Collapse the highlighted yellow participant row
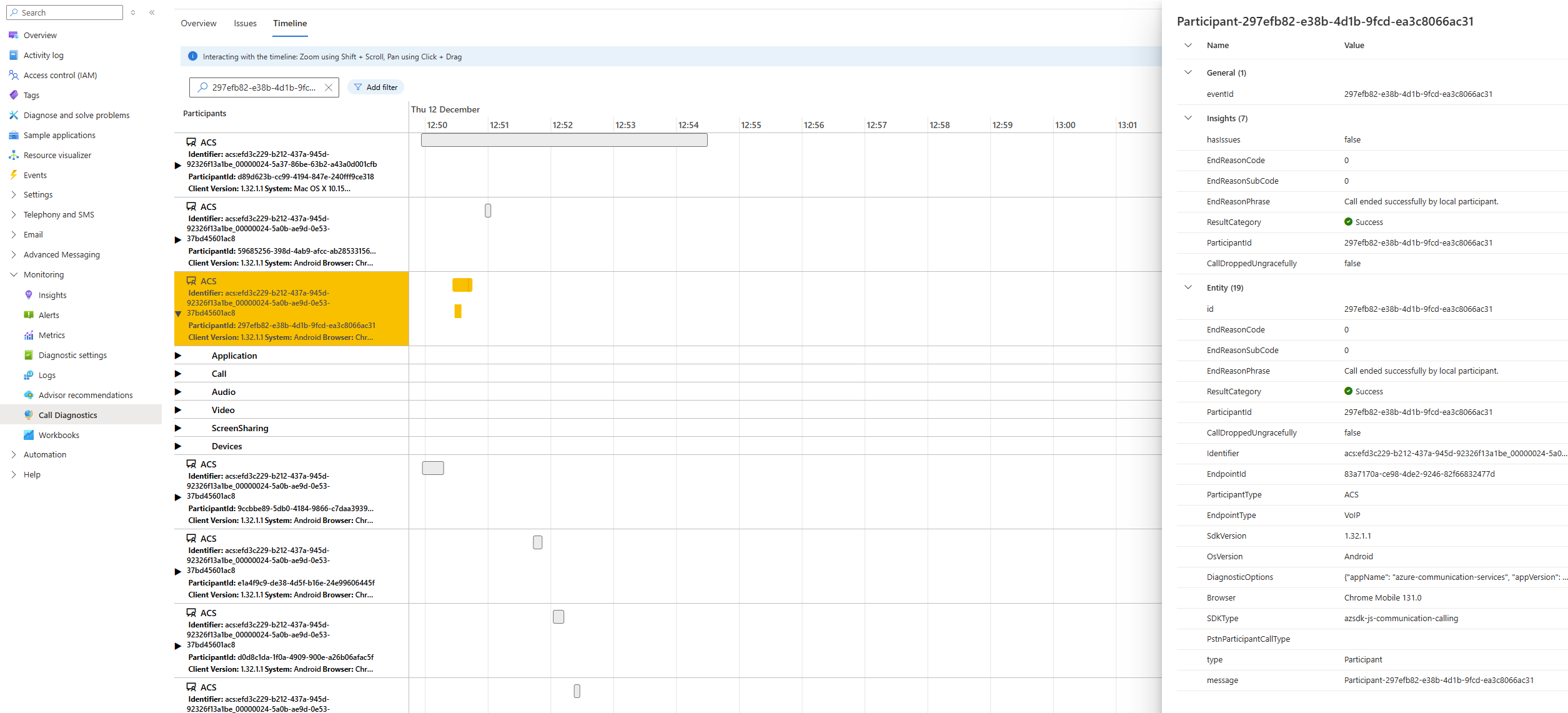 pos(178,314)
